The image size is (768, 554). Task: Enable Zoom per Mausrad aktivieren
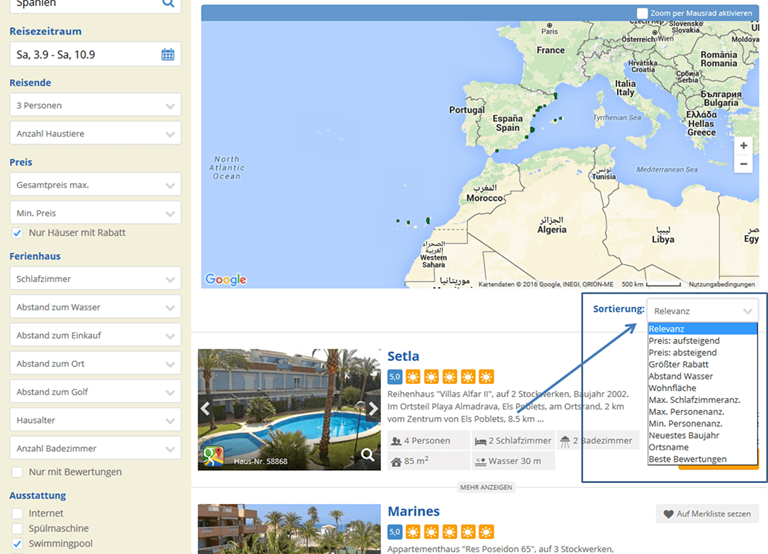pos(643,13)
